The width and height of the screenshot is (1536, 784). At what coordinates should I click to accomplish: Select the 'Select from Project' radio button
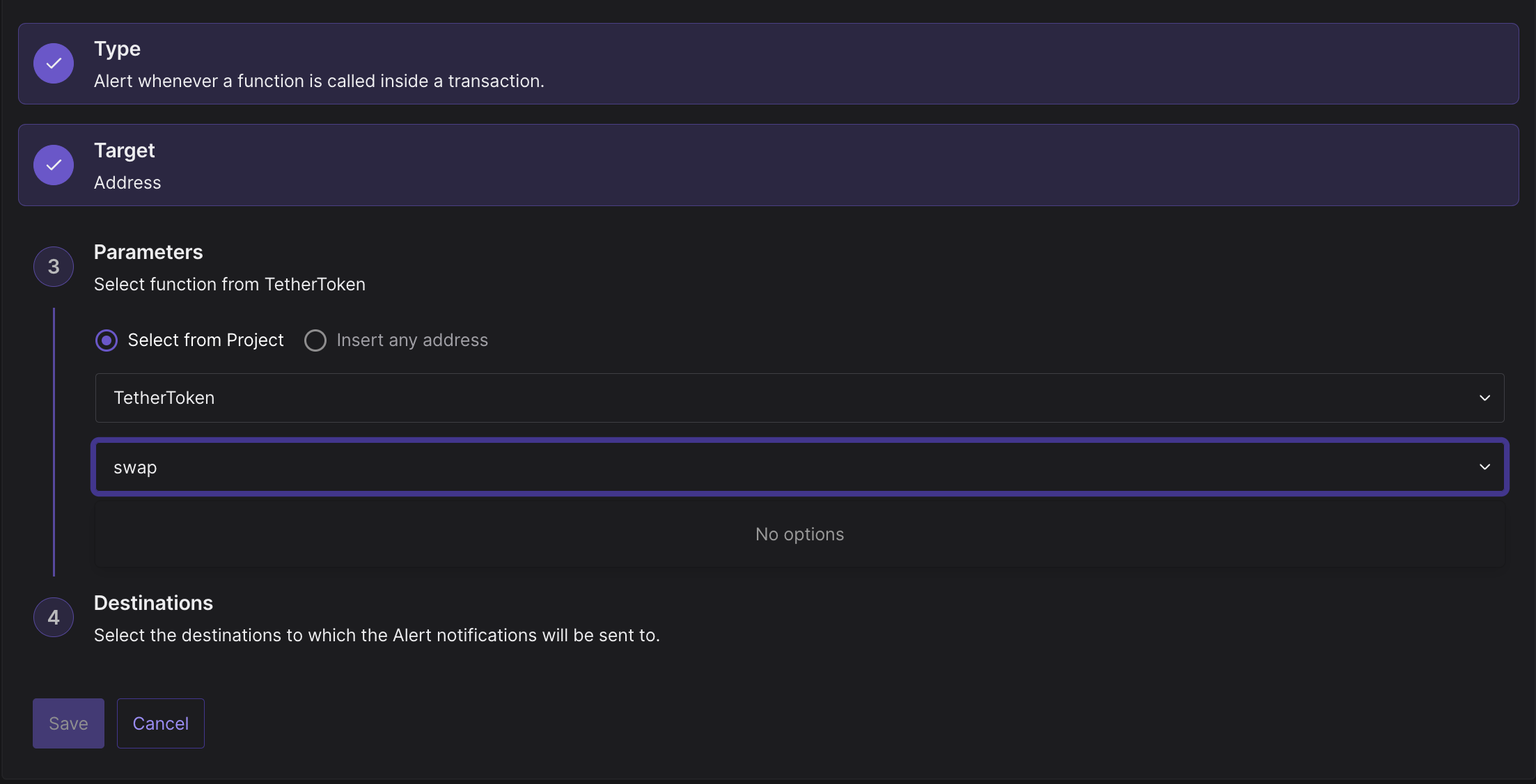coord(107,340)
